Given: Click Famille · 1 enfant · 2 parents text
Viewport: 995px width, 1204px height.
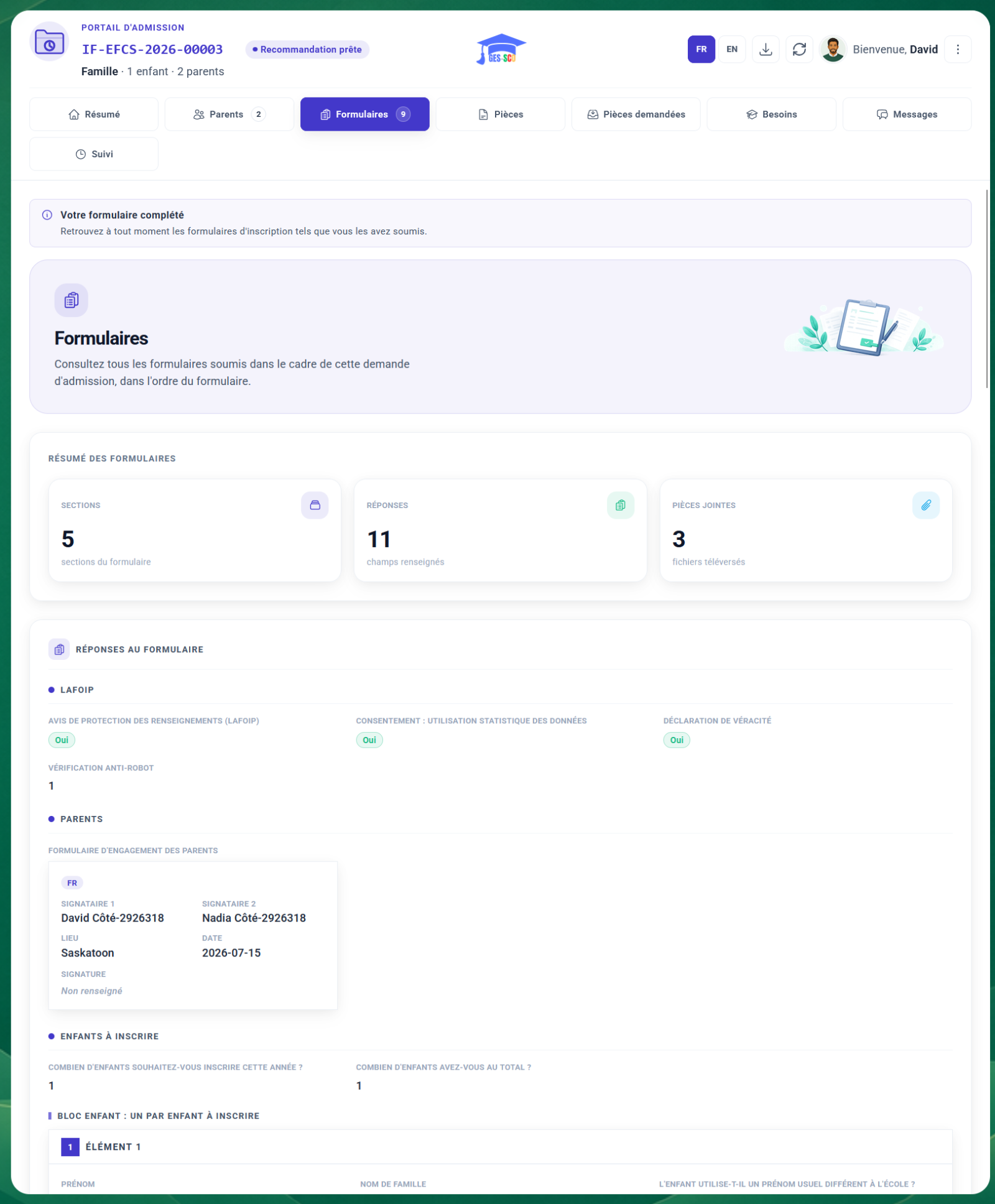Looking at the screenshot, I should click(x=152, y=72).
